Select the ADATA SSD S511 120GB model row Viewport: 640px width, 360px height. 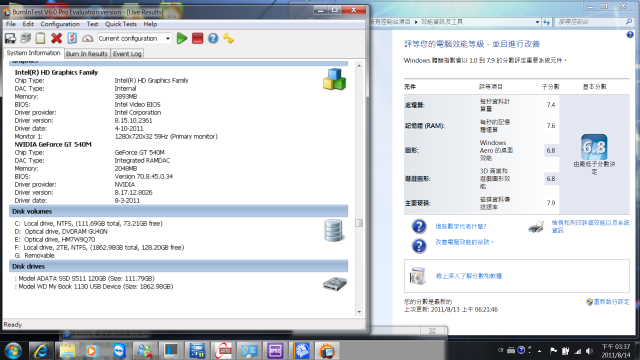point(85,278)
